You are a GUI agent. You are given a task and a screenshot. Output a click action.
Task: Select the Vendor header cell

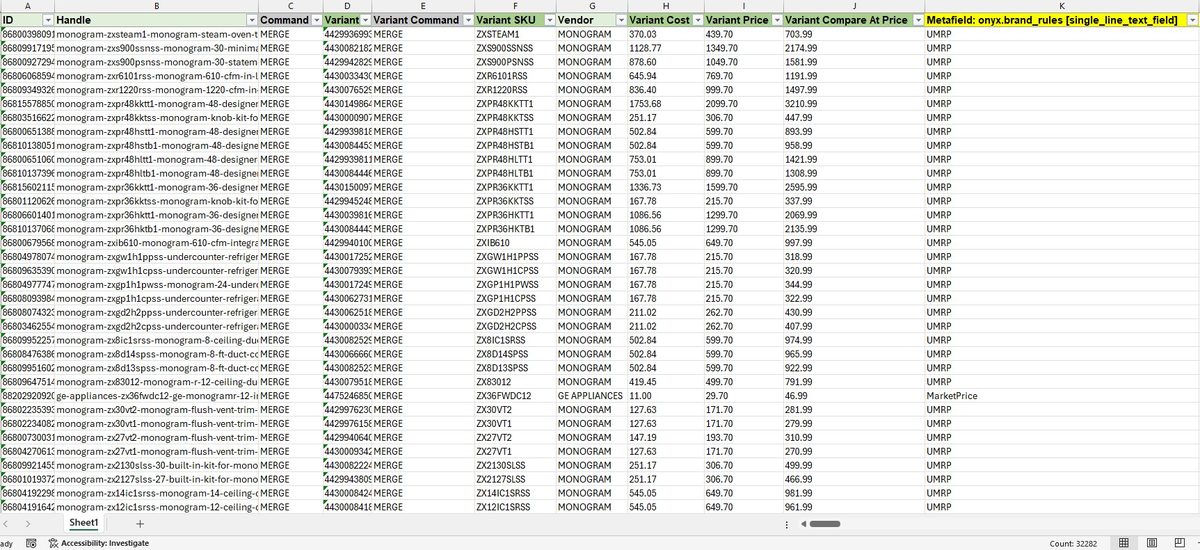click(x=590, y=20)
